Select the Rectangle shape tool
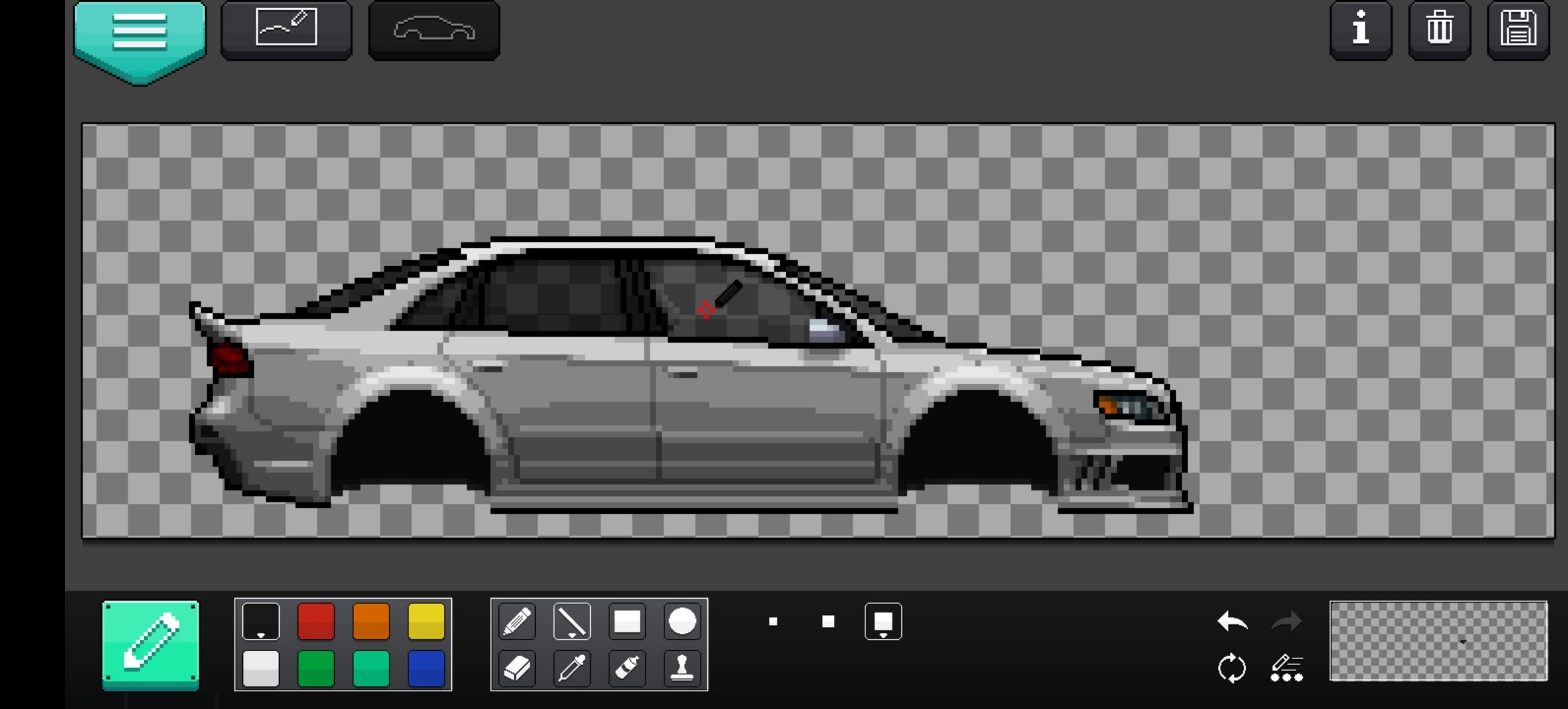Viewport: 1568px width, 709px height. (627, 621)
